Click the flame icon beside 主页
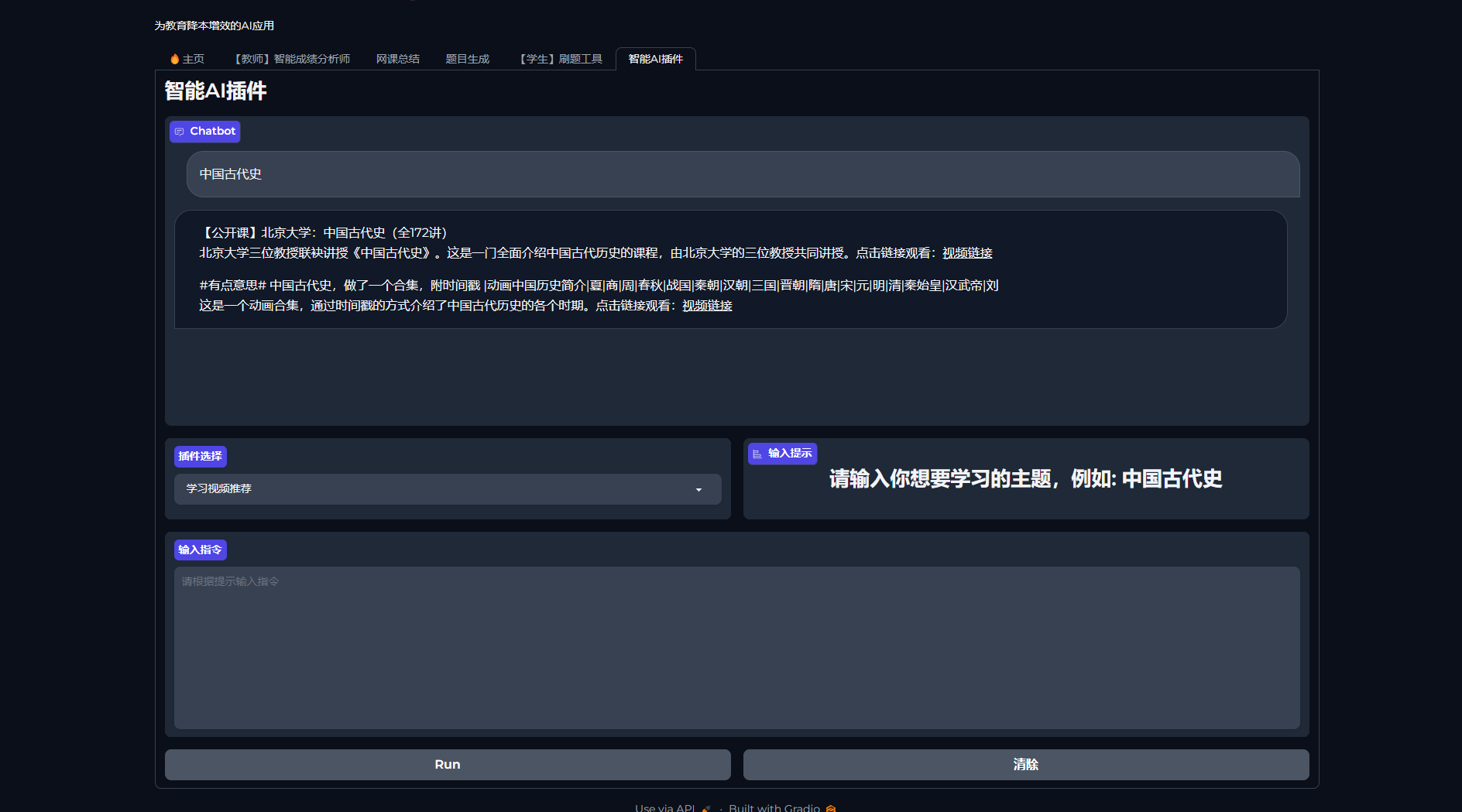The width and height of the screenshot is (1462, 812). [x=174, y=58]
